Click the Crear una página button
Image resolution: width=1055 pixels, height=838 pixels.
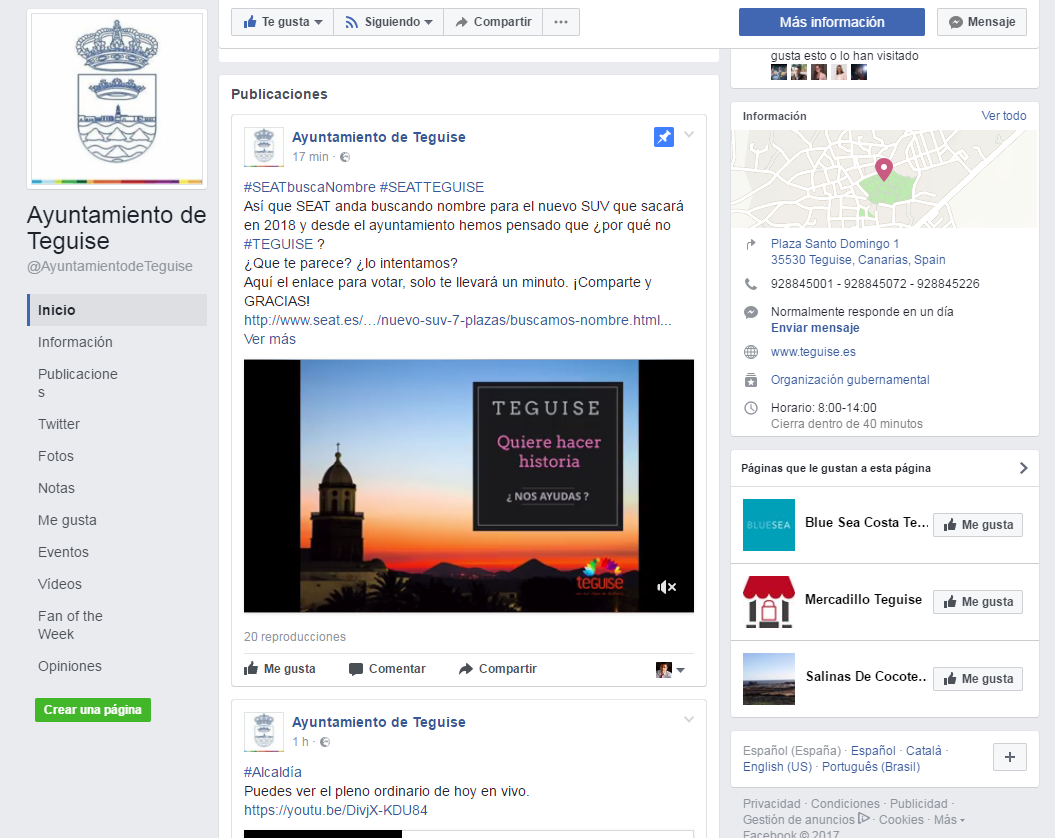point(93,709)
